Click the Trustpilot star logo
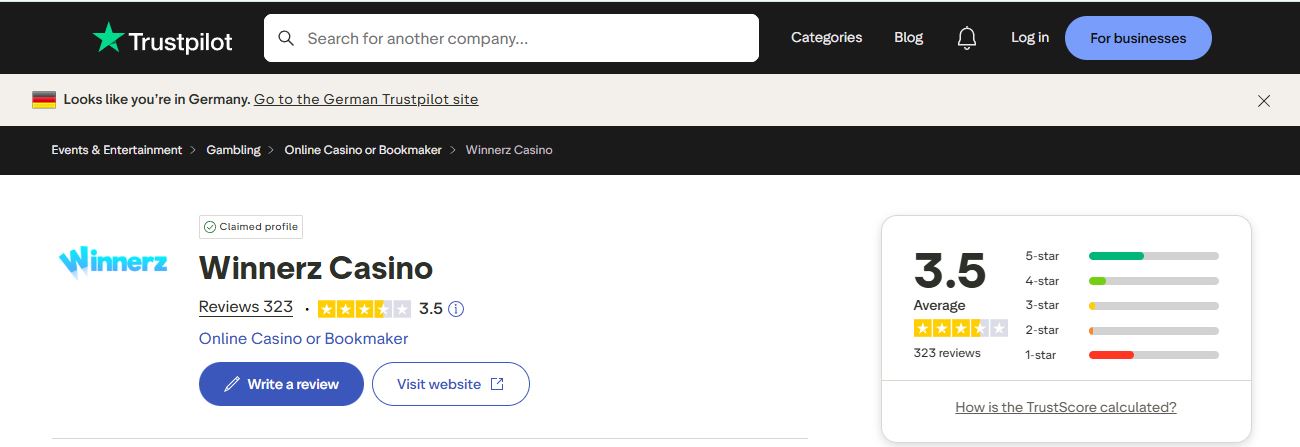 tap(108, 38)
